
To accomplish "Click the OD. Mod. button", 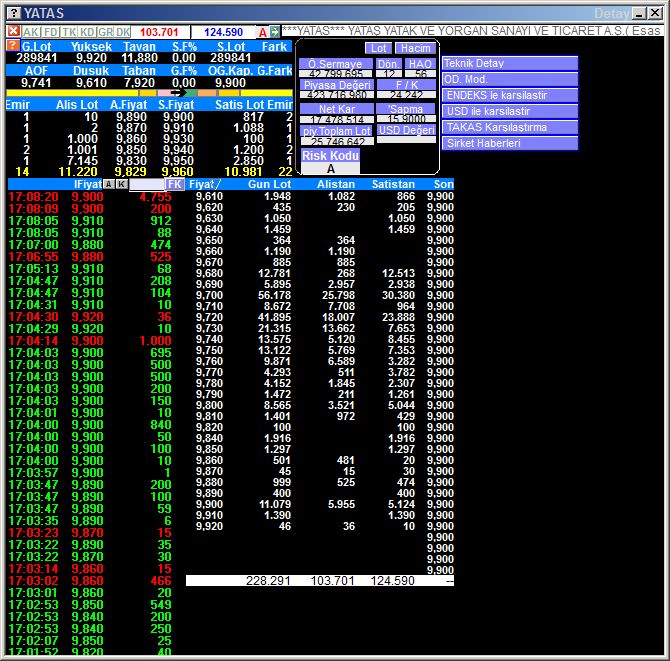I will pyautogui.click(x=510, y=79).
